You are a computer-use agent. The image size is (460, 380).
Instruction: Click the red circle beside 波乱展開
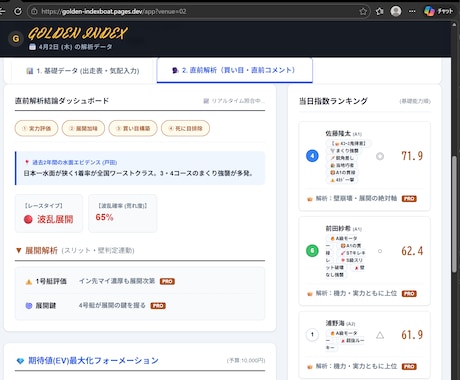click(x=28, y=219)
